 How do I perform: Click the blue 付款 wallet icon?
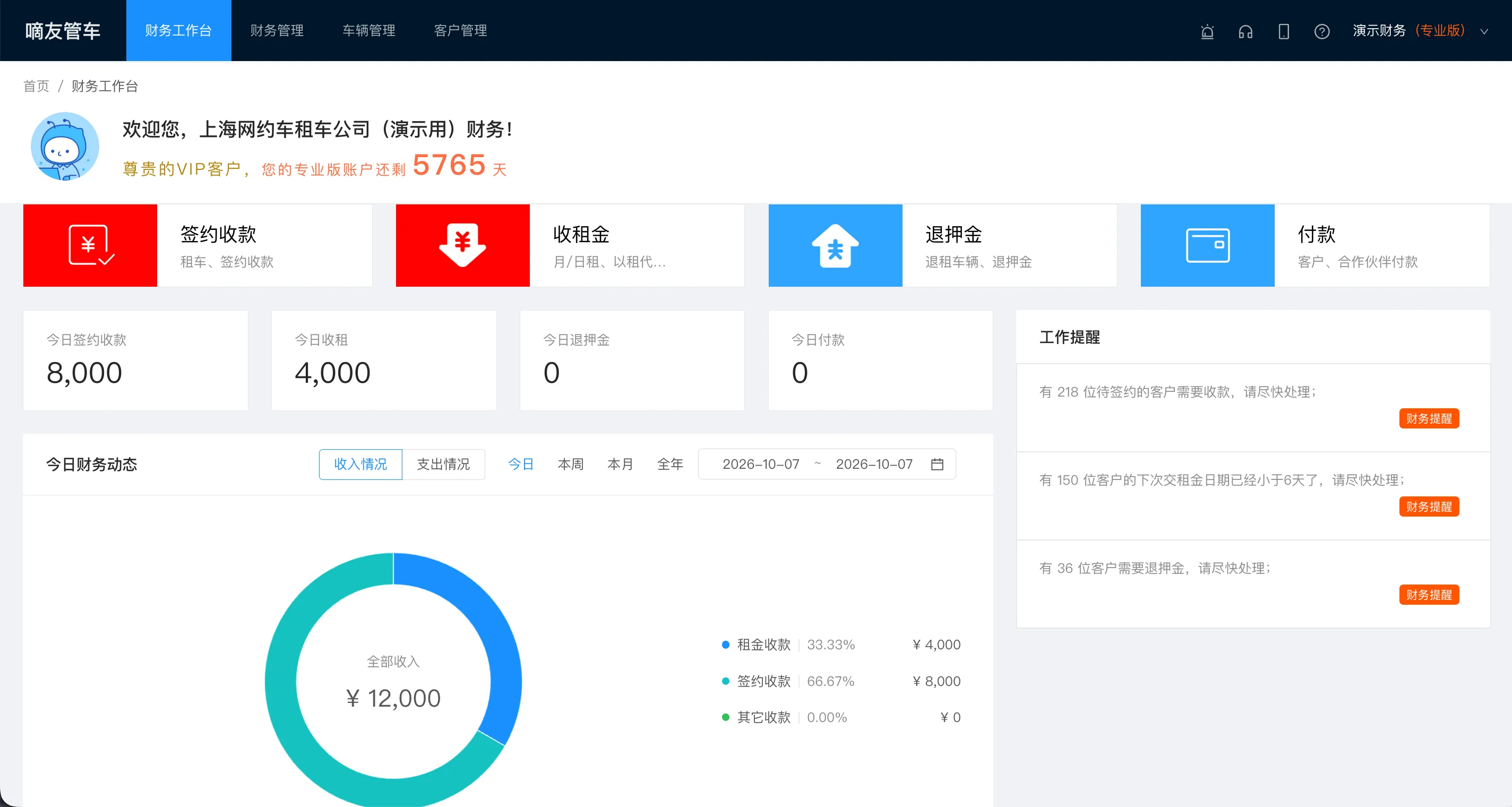coord(1207,245)
